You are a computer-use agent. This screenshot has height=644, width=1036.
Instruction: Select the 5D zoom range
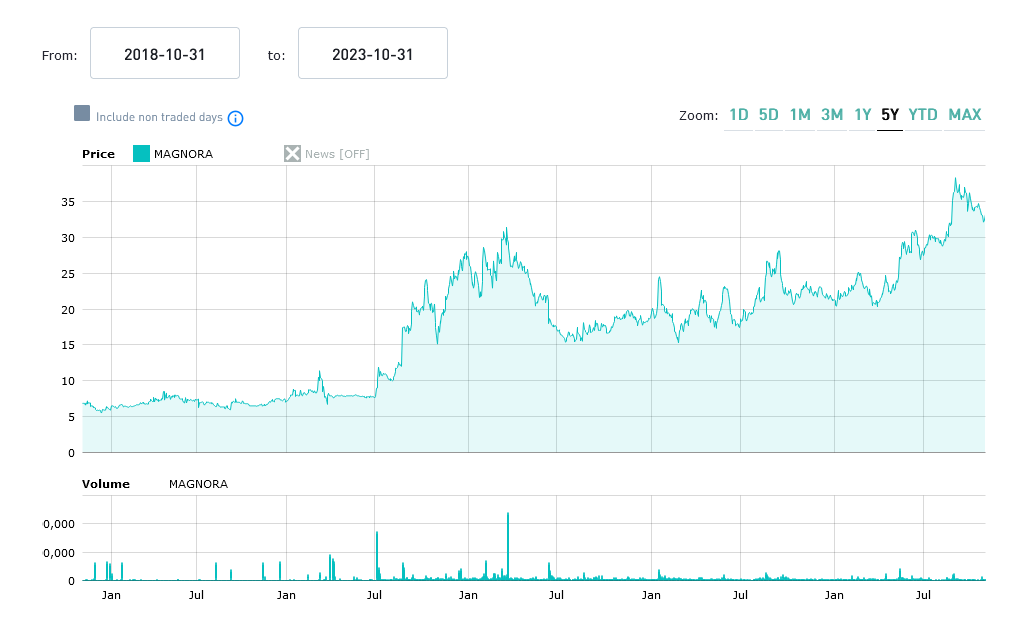[768, 115]
